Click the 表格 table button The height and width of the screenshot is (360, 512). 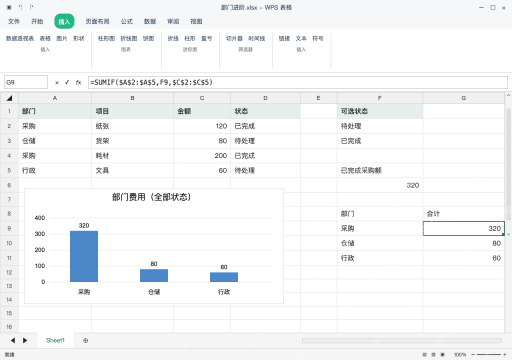[45, 39]
